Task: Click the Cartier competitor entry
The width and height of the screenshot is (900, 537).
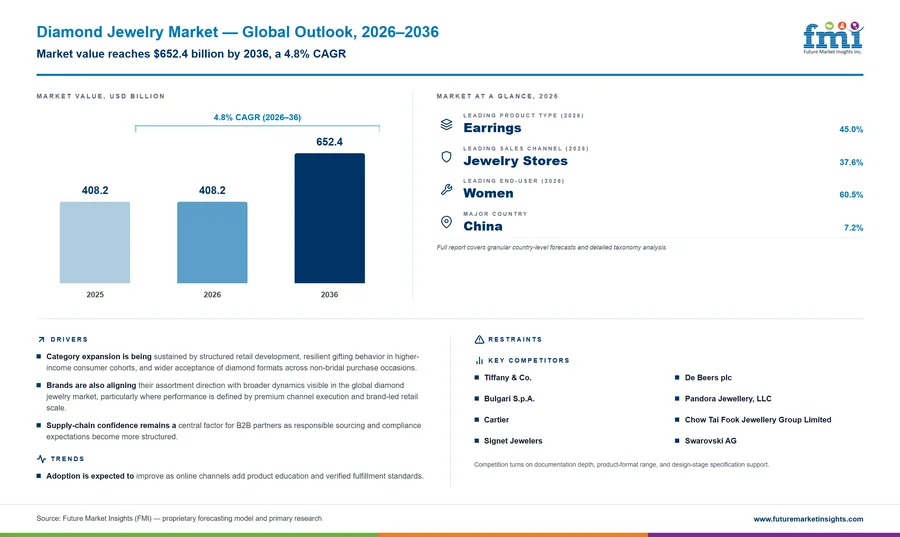Action: [x=496, y=420]
